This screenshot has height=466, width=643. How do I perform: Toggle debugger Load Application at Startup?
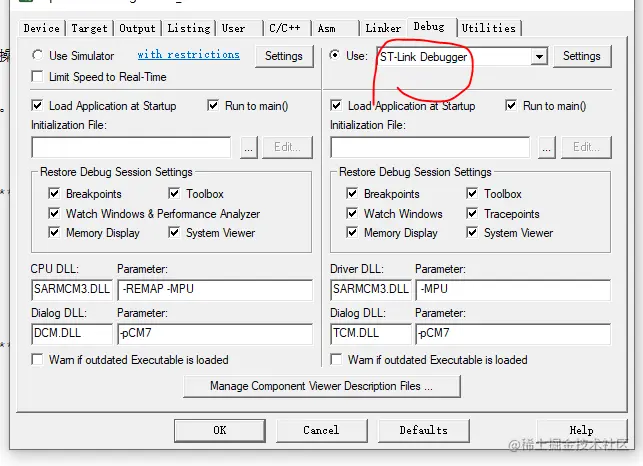tap(336, 105)
